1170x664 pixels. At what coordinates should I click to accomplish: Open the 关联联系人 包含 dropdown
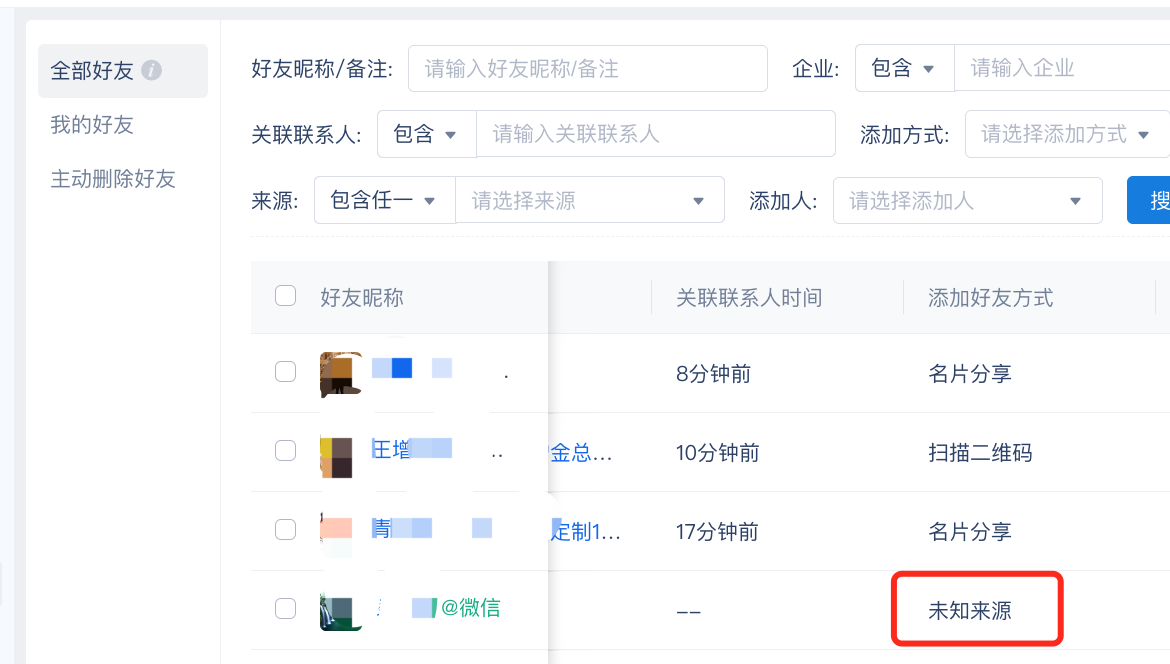tap(427, 134)
